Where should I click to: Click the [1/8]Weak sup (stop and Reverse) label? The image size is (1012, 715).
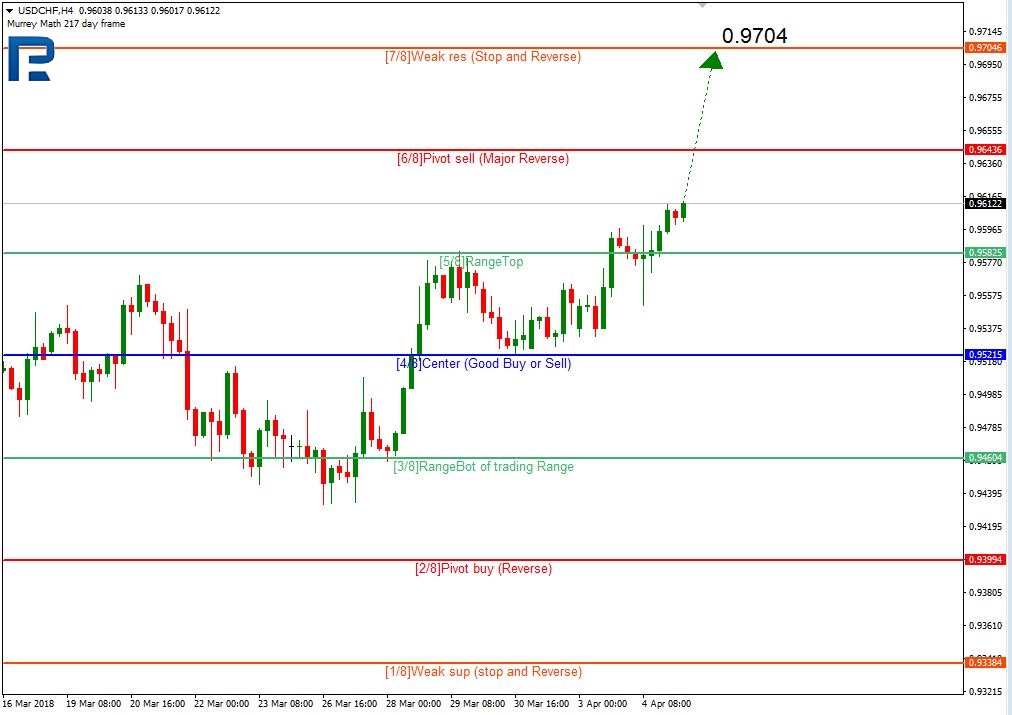coord(483,672)
